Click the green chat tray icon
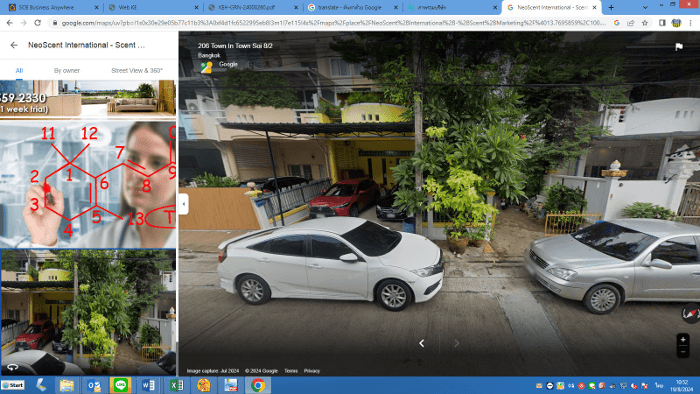Screen dimensions: 700x394 [x=592, y=386]
